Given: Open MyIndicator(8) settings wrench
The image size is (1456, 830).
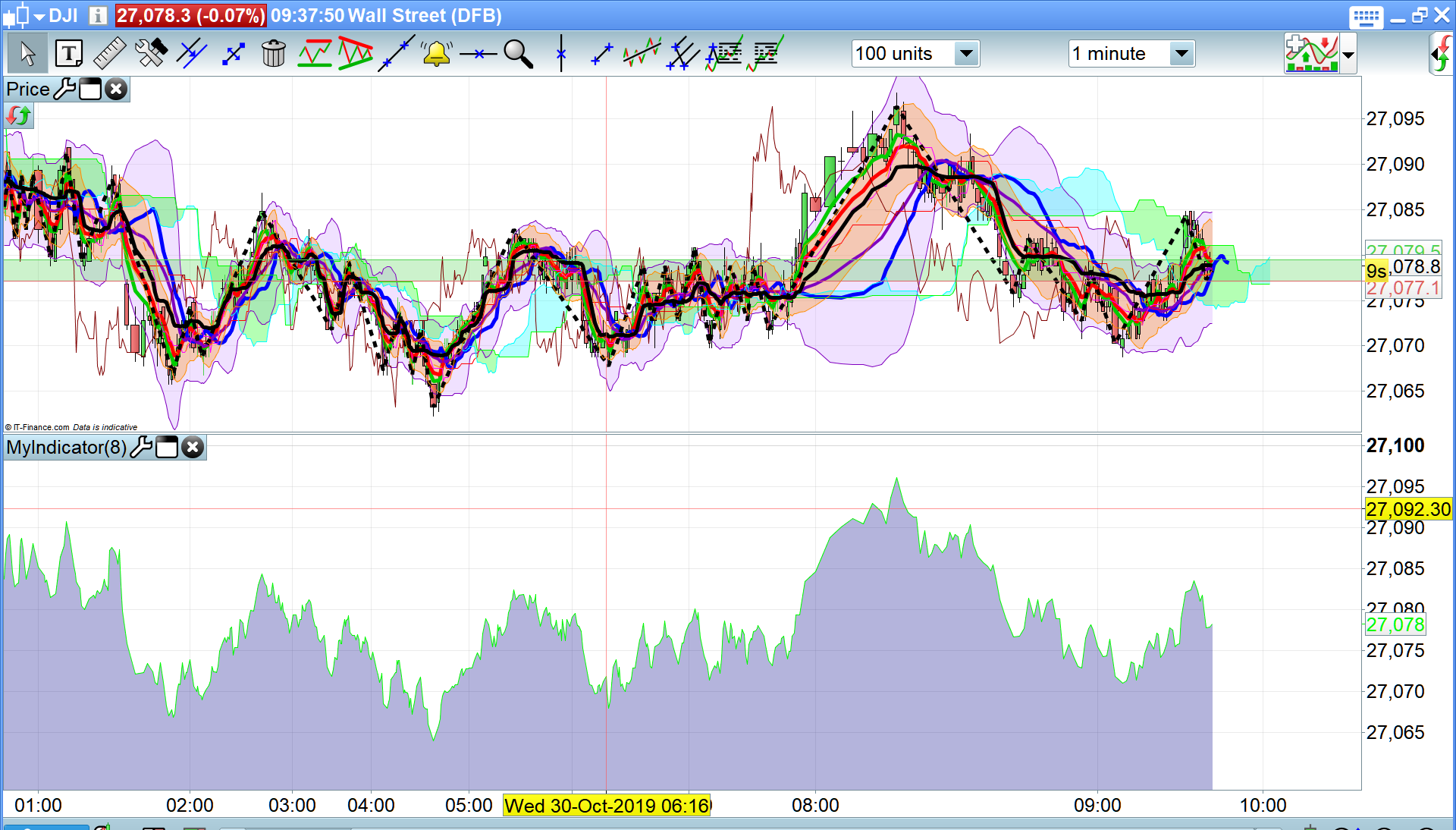Looking at the screenshot, I should click(141, 448).
